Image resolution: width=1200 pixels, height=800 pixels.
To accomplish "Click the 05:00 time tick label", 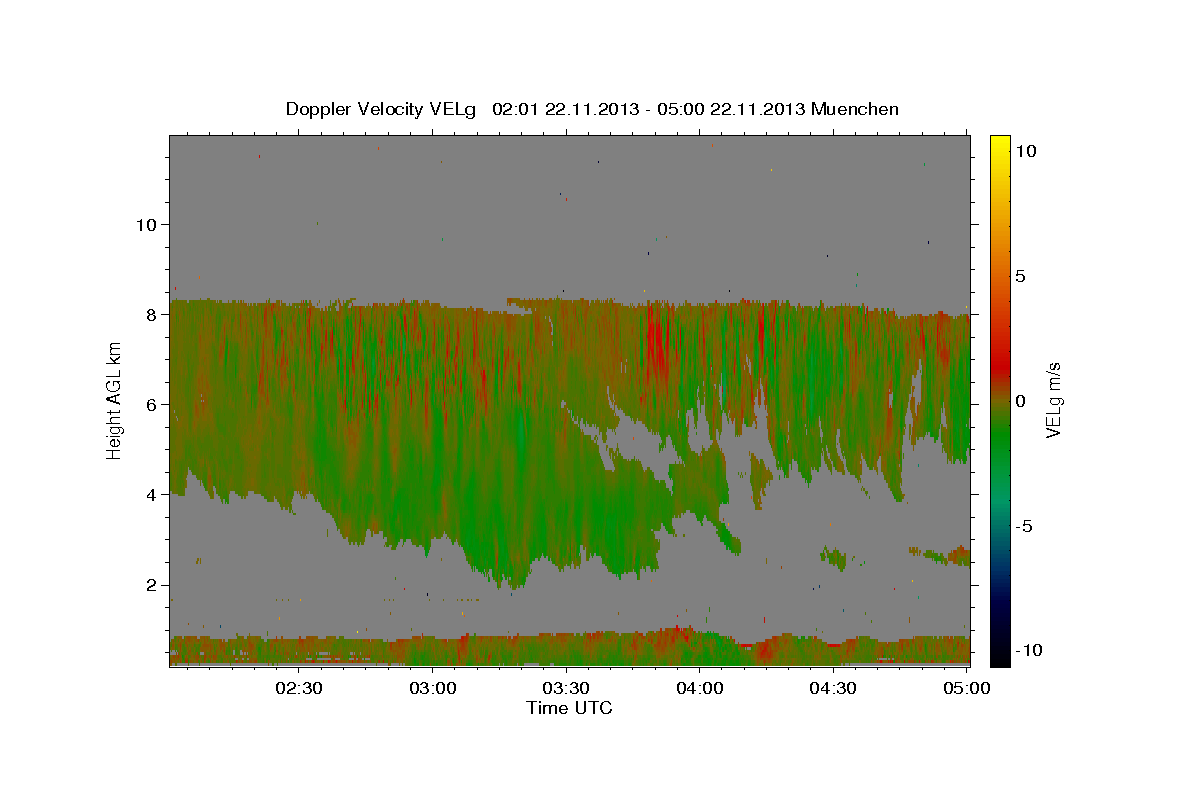I will click(x=966, y=688).
